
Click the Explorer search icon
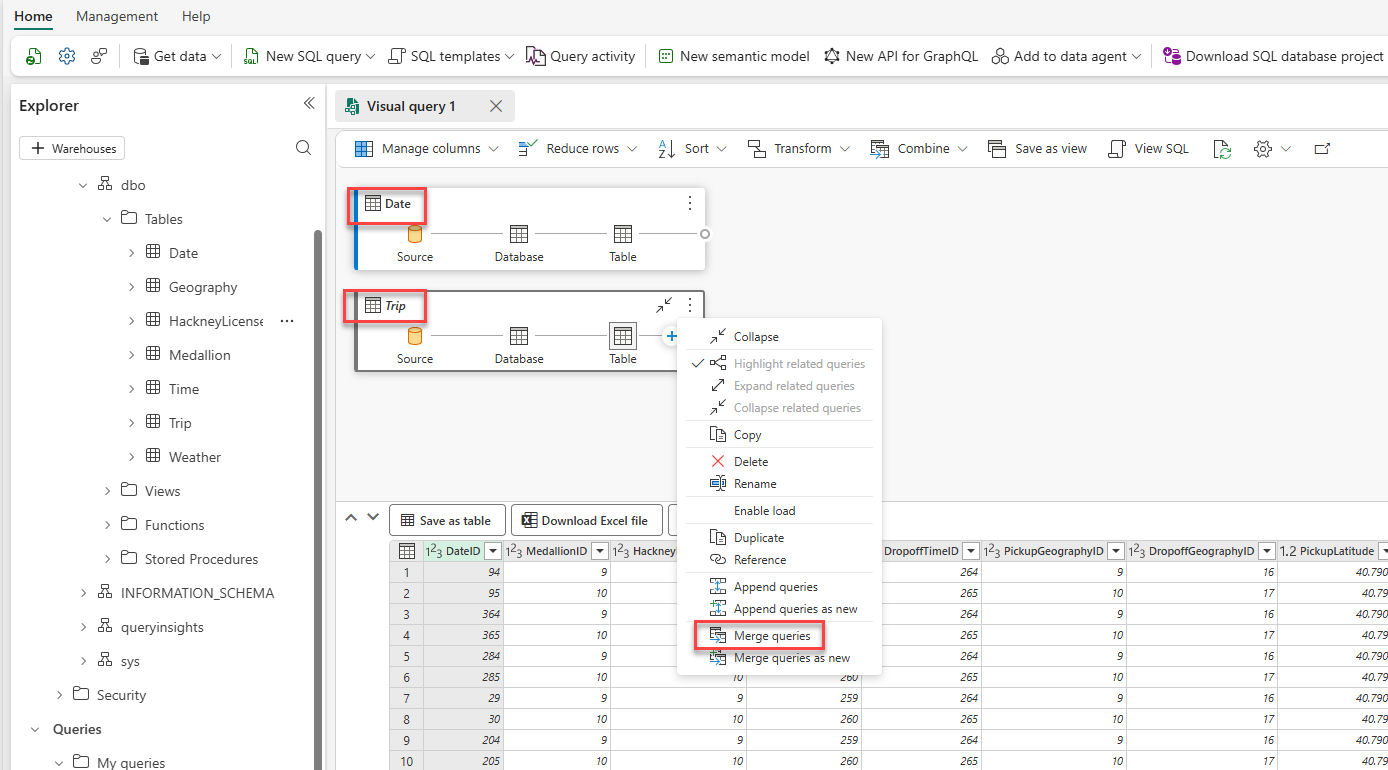tap(304, 148)
